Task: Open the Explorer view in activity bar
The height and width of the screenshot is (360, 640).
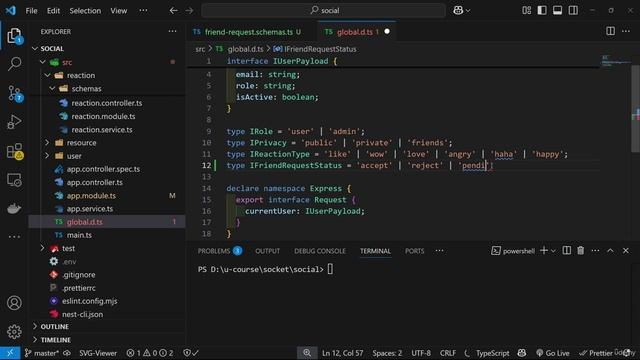Action: [14, 36]
